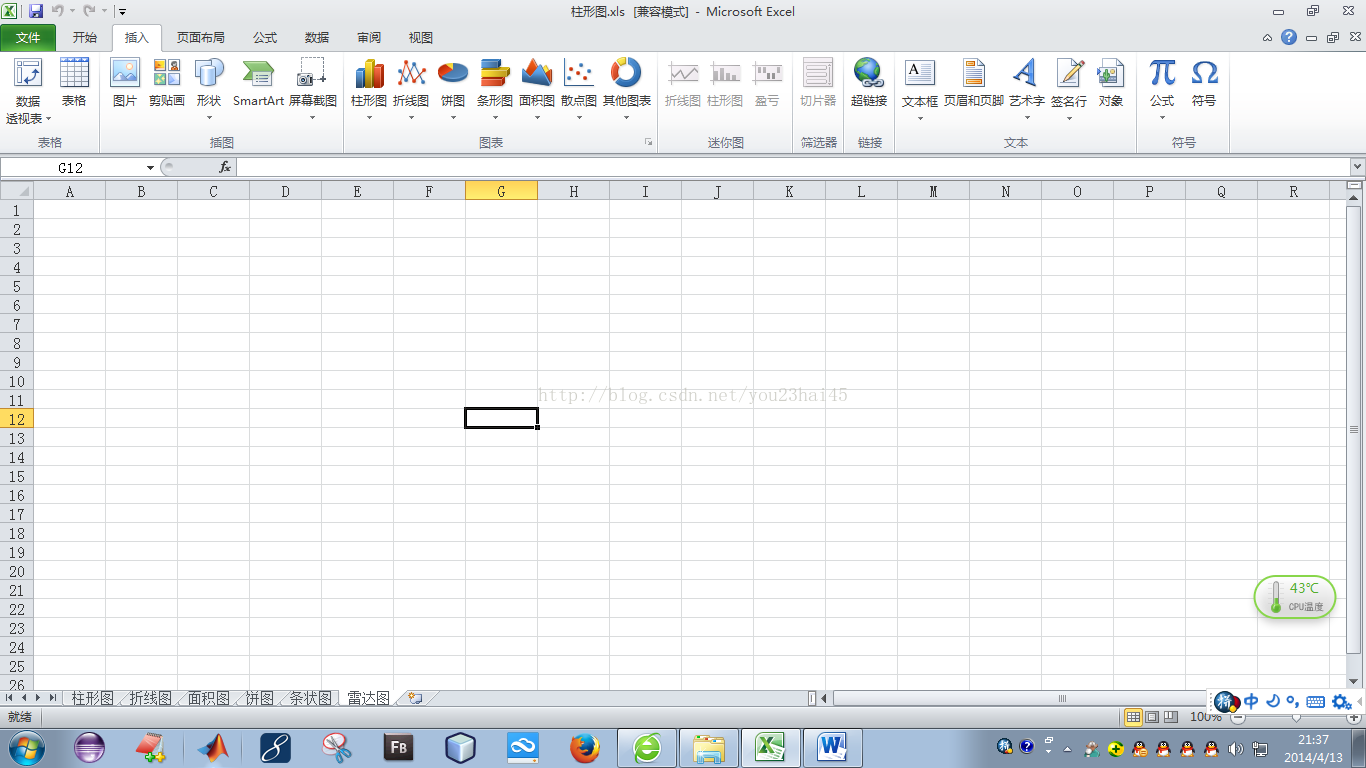This screenshot has height=768, width=1366.
Task: Open the chart group dialog launcher
Action: (648, 143)
